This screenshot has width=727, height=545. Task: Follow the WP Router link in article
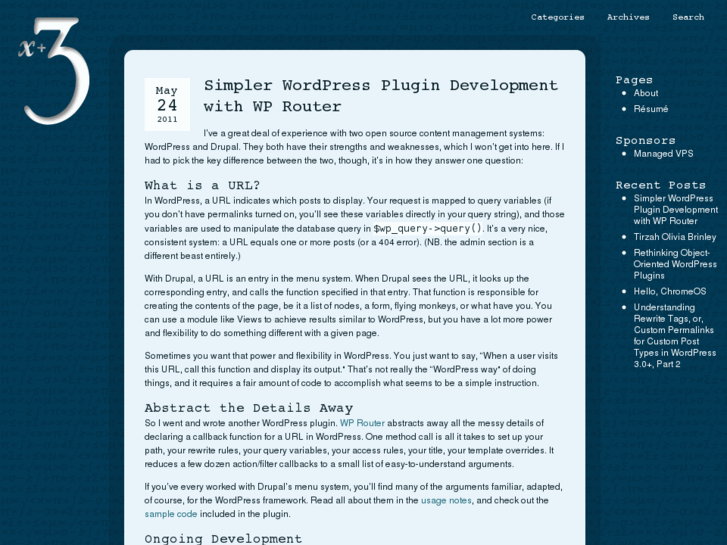[x=362, y=423]
